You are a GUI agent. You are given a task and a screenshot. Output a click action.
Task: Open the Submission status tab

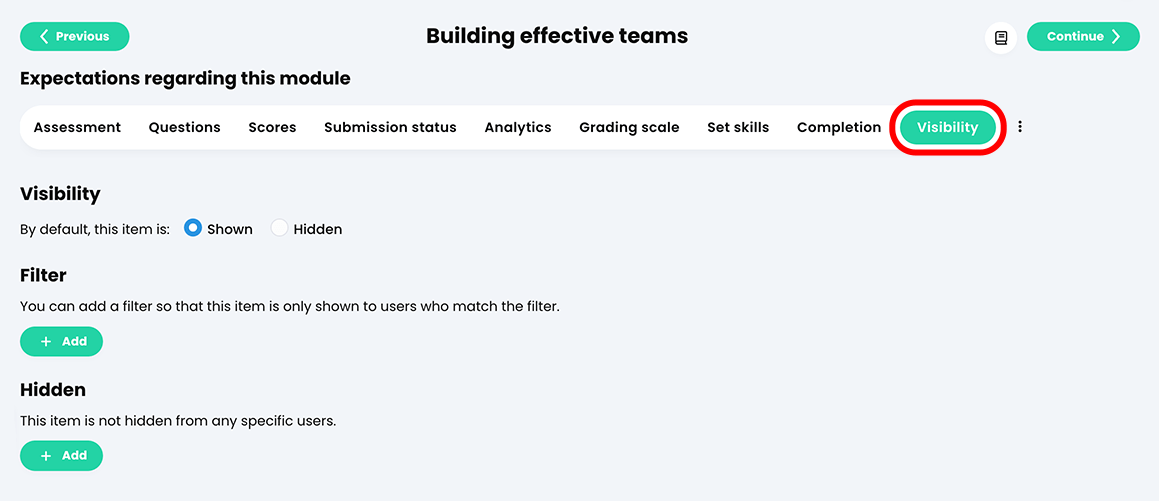(x=390, y=127)
